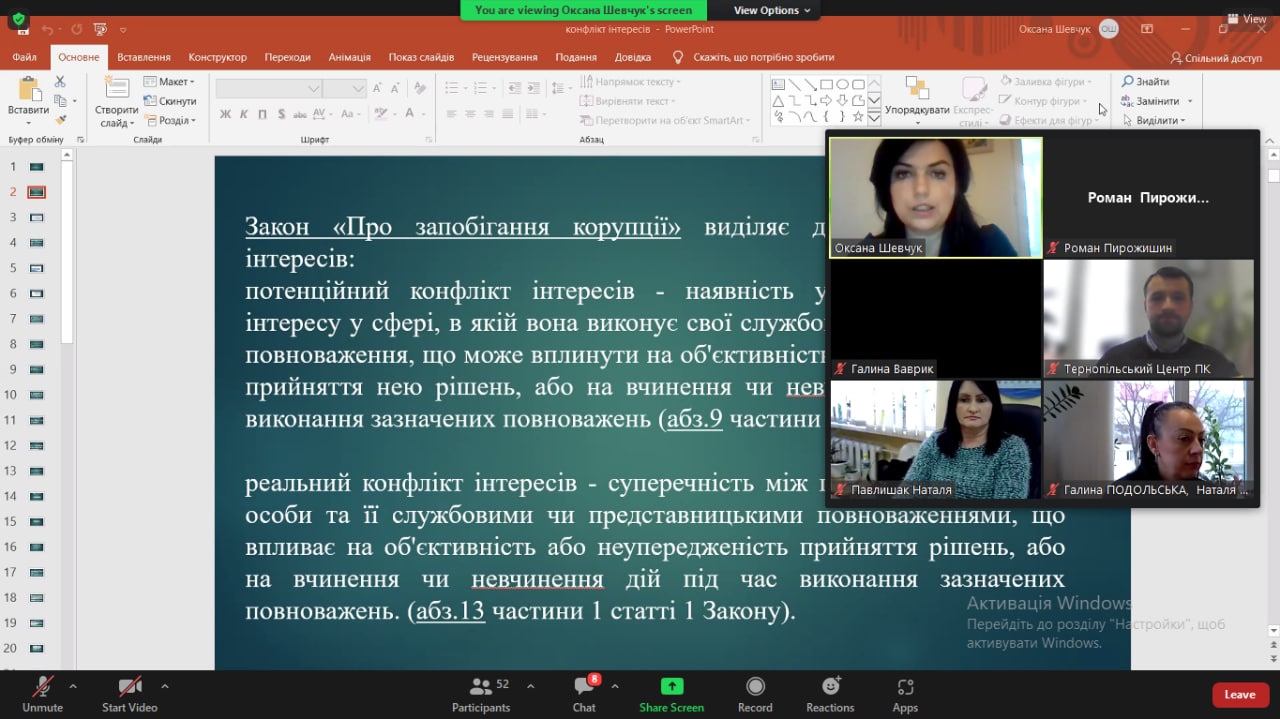Open Zoom Reactions
The width and height of the screenshot is (1280, 719).
830,694
